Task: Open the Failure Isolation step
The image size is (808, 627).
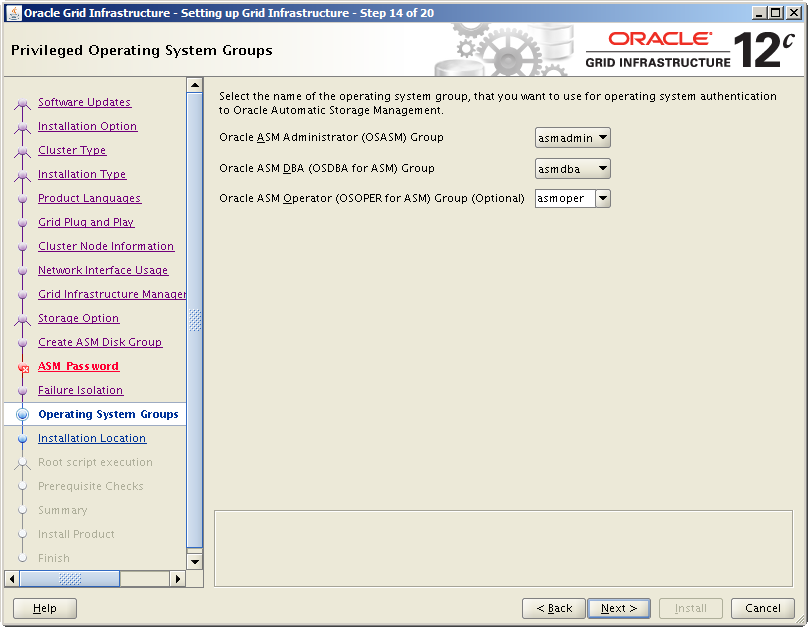Action: point(80,390)
